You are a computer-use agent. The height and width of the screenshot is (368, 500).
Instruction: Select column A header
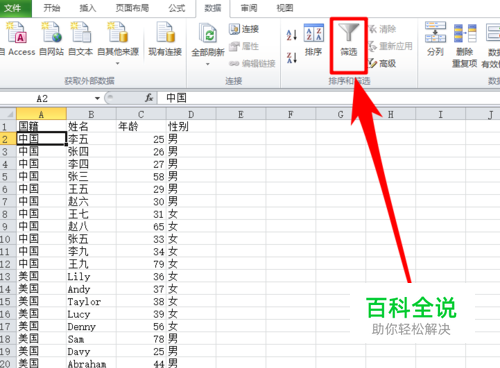[x=41, y=114]
